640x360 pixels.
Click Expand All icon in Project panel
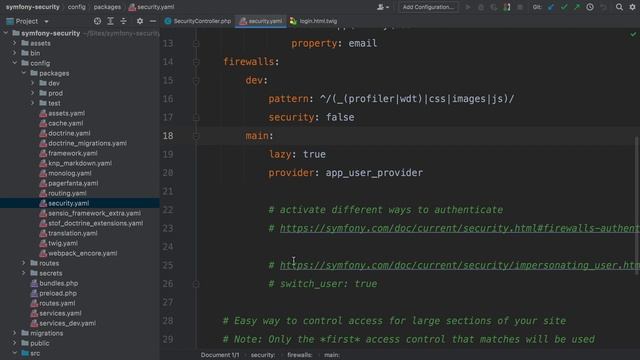[110, 21]
